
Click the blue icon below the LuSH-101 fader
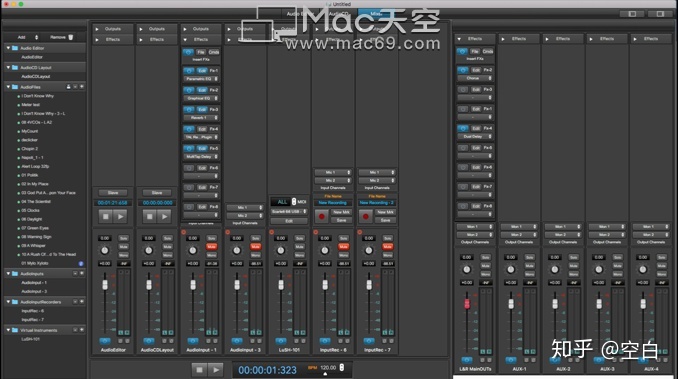281,341
